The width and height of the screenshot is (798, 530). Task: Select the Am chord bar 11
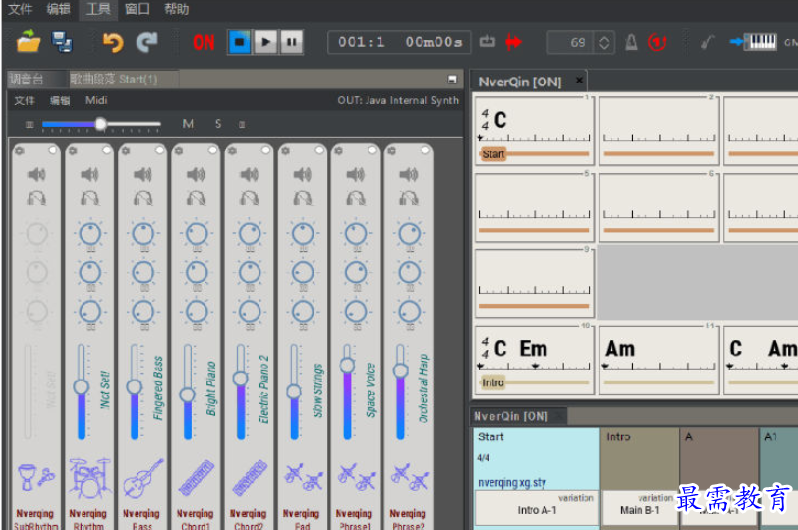click(659, 359)
